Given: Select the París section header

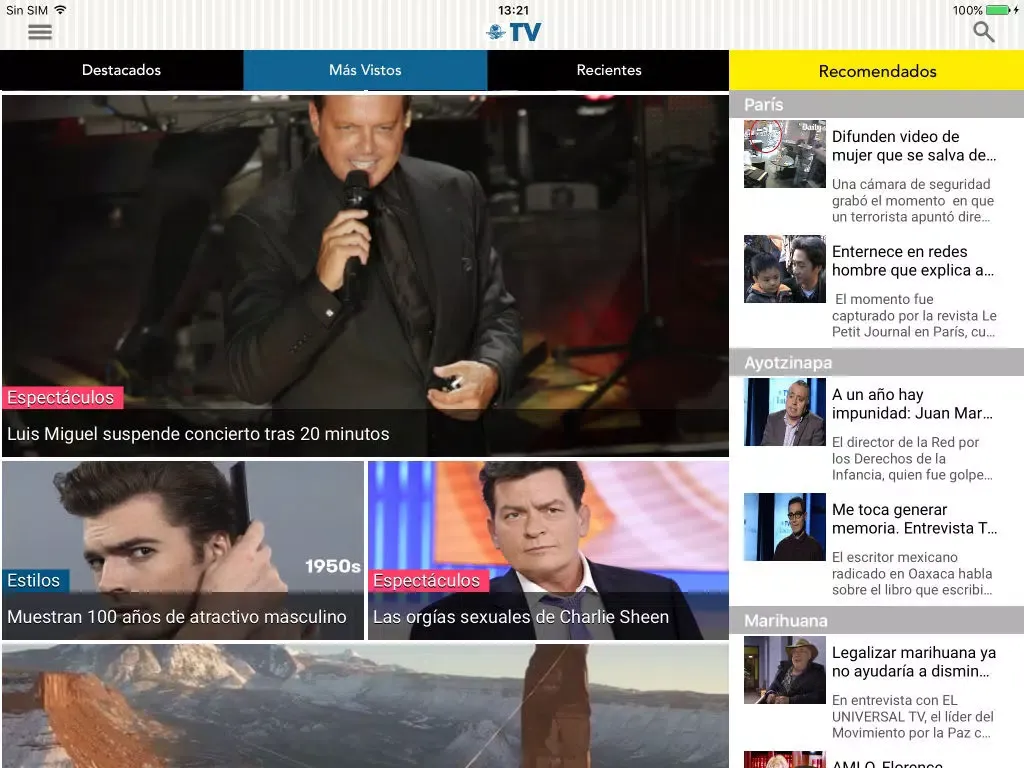Looking at the screenshot, I should point(876,104).
